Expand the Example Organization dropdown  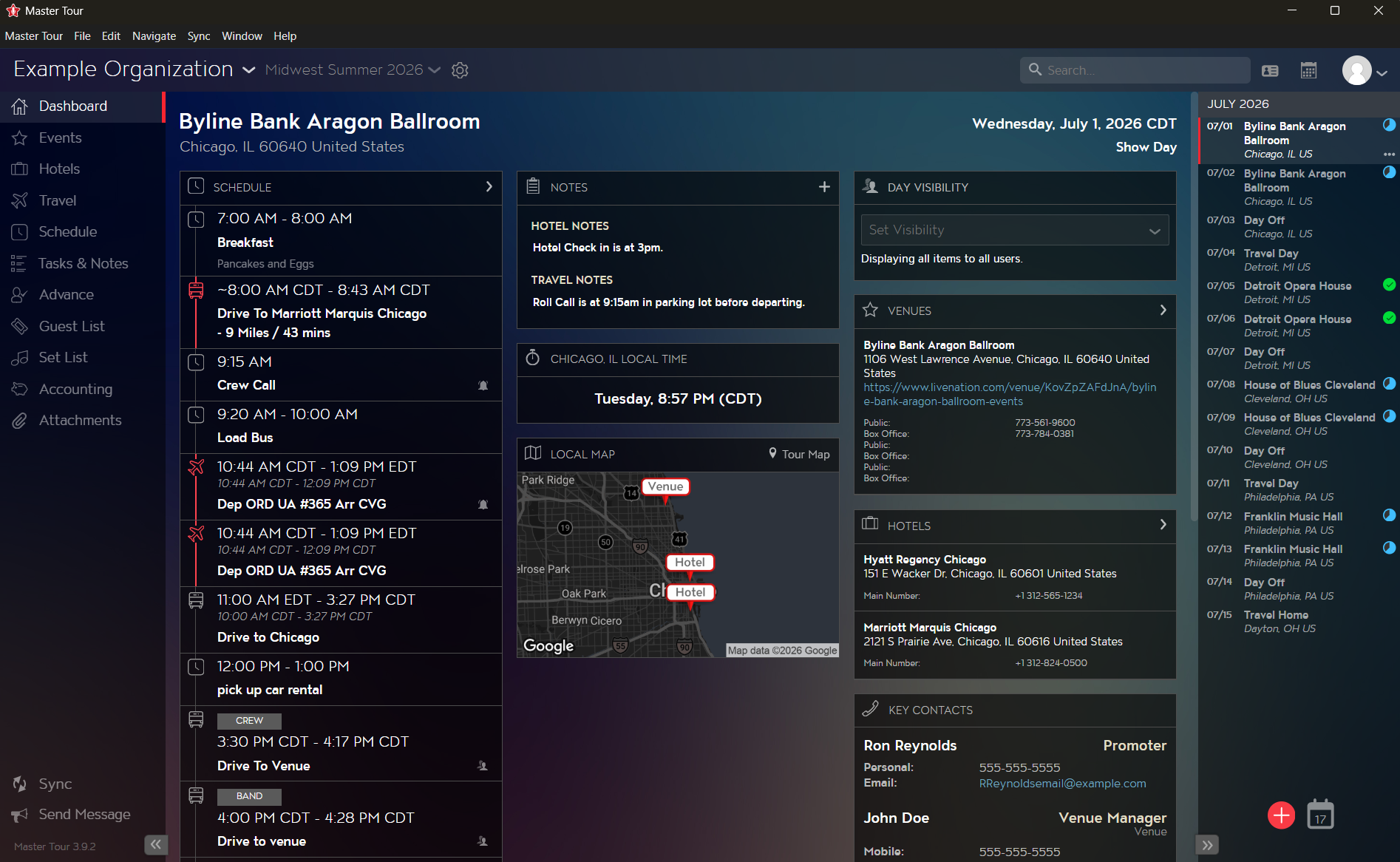point(249,70)
